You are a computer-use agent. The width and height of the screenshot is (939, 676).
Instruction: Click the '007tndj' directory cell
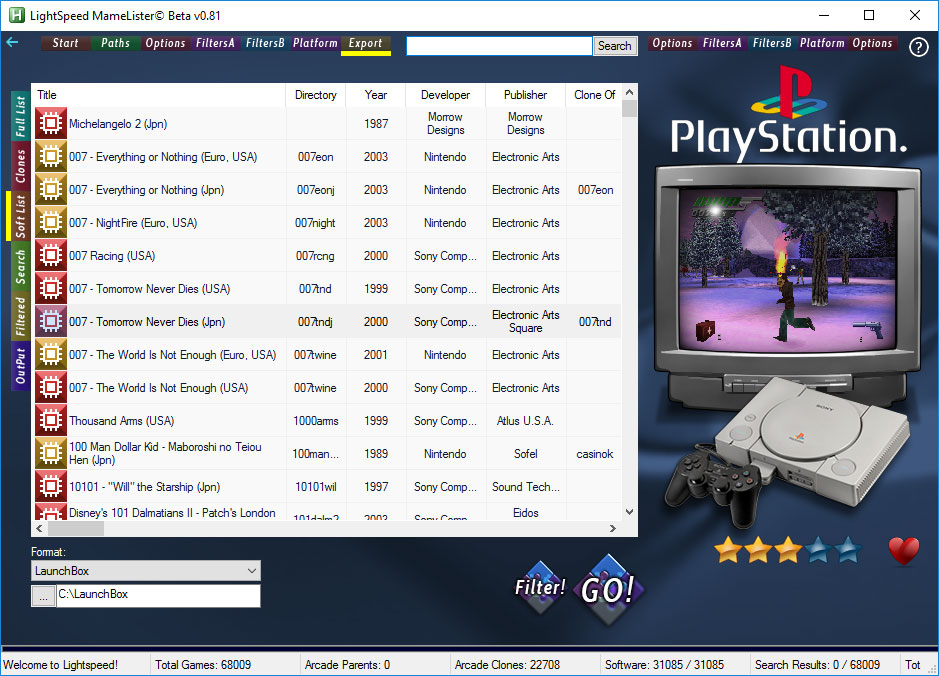point(315,322)
